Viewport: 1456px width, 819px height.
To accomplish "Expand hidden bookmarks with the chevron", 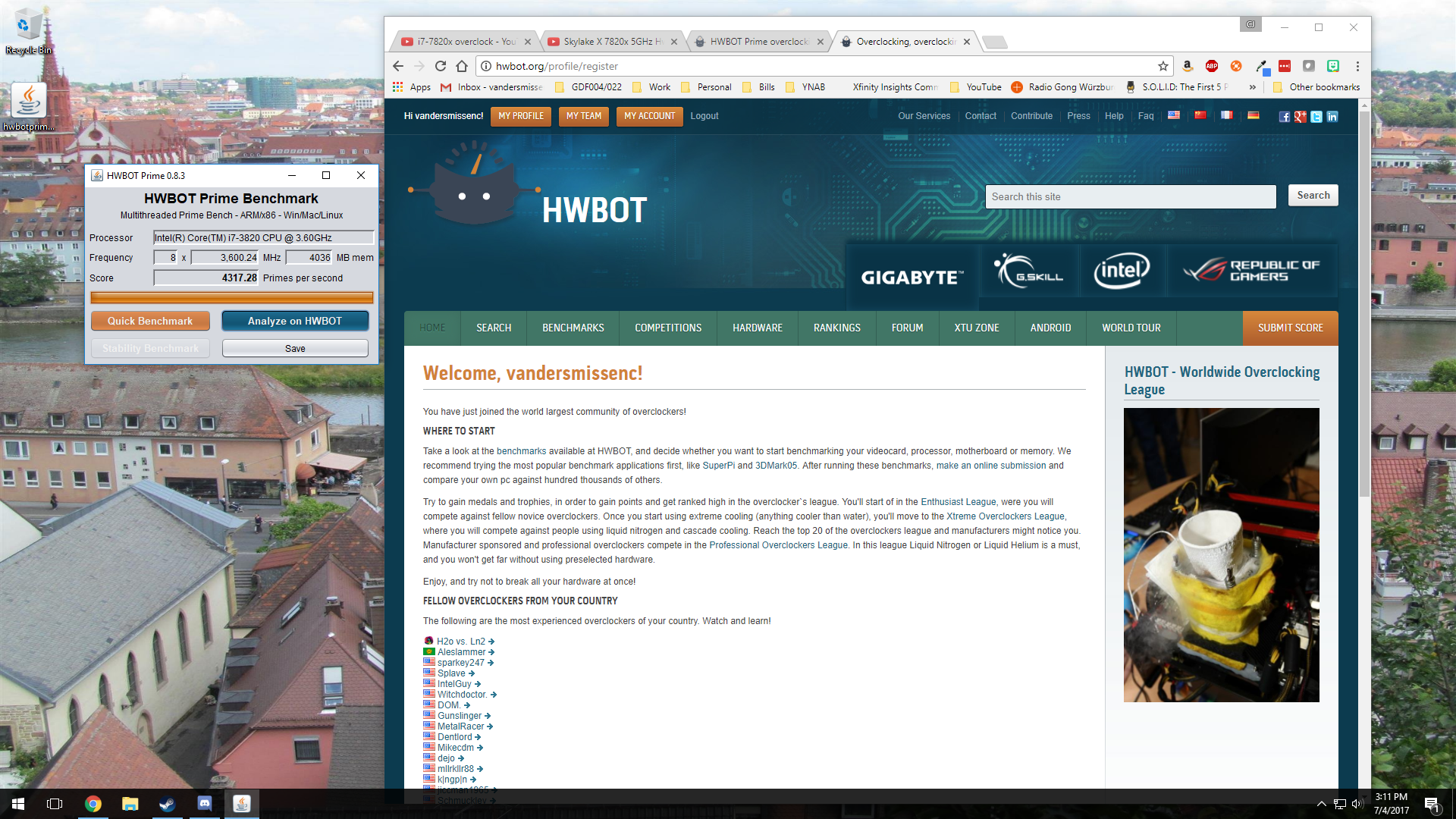I will click(1252, 87).
